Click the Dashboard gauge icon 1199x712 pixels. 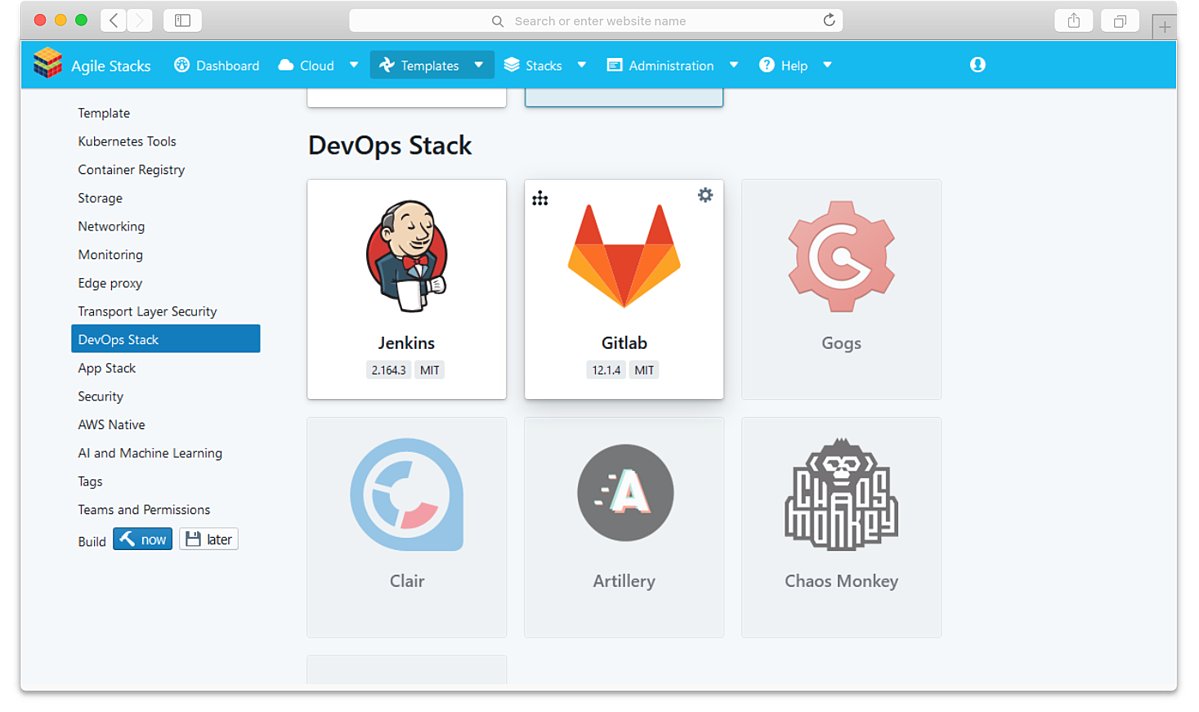click(x=182, y=65)
